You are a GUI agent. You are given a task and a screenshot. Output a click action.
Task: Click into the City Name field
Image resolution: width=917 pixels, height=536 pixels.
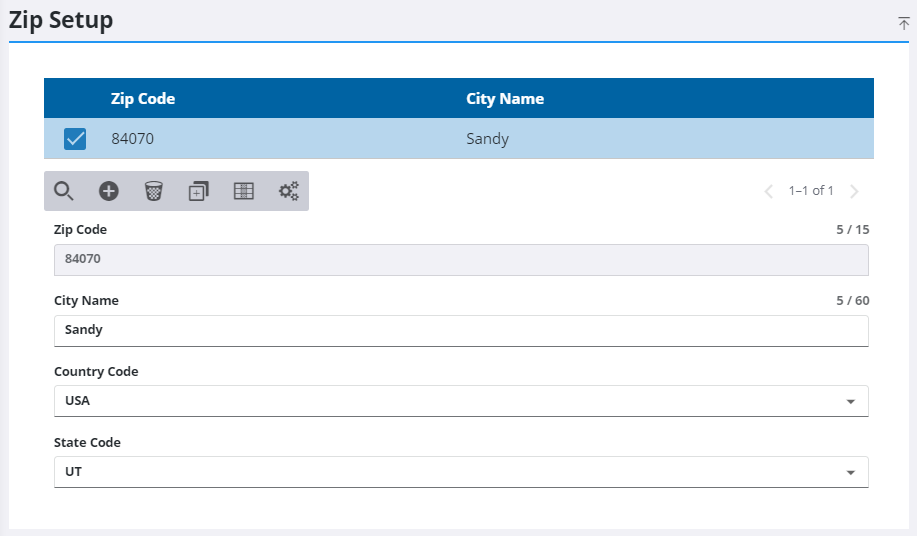point(461,331)
